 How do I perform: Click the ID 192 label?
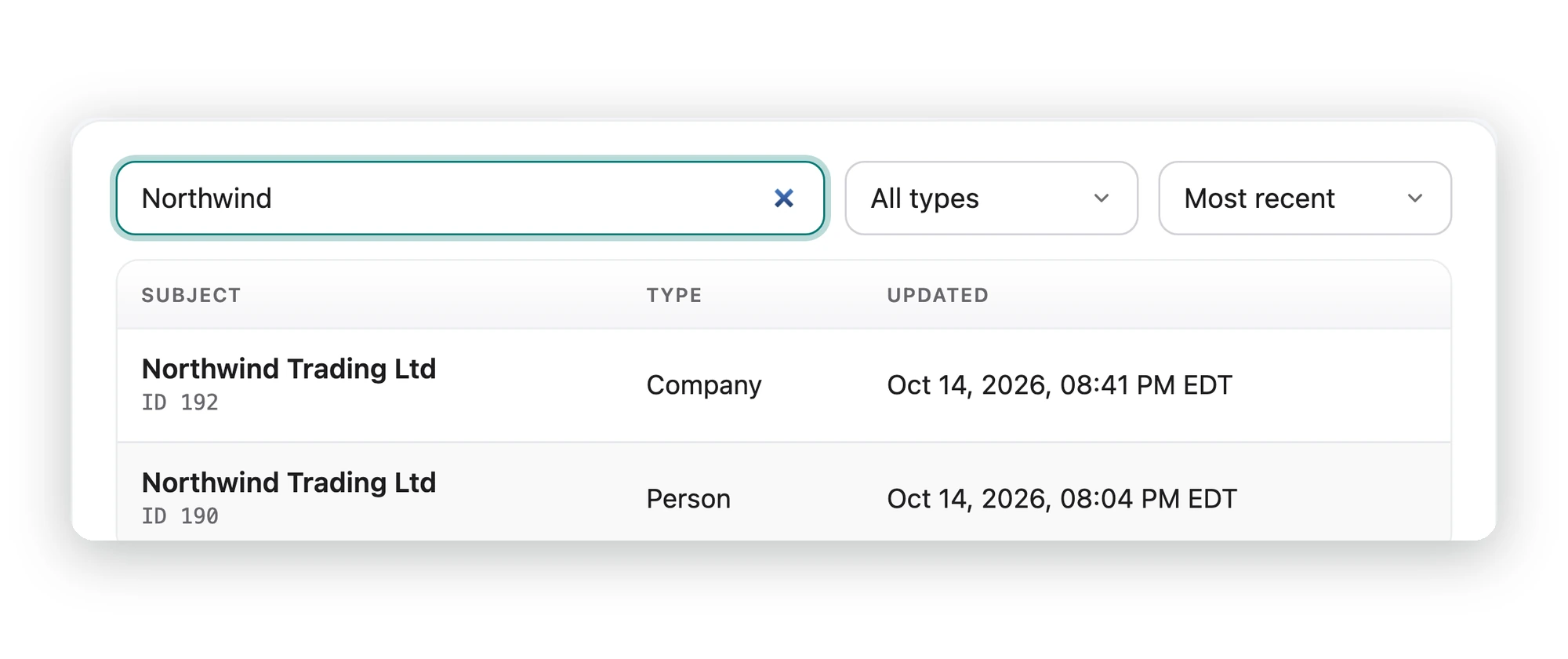click(x=180, y=402)
